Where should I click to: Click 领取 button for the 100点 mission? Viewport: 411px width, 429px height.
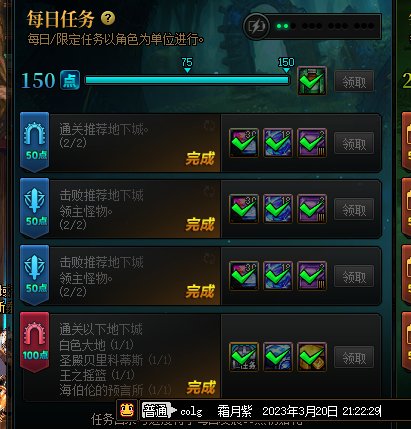(354, 358)
